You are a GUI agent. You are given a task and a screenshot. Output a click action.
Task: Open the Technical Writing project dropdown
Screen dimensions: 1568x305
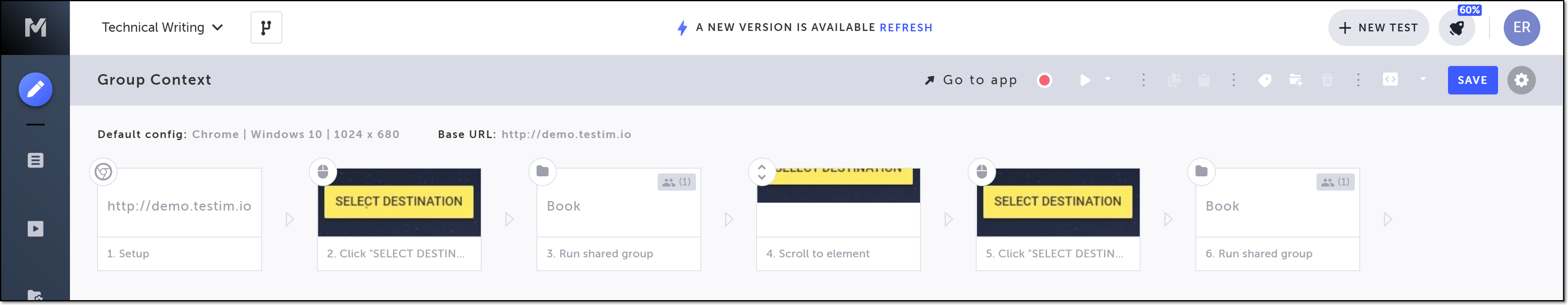point(163,27)
